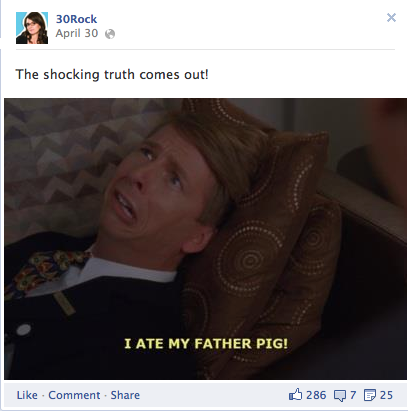Click the "I ATE MY FATHER PIG!" caption

(x=206, y=344)
